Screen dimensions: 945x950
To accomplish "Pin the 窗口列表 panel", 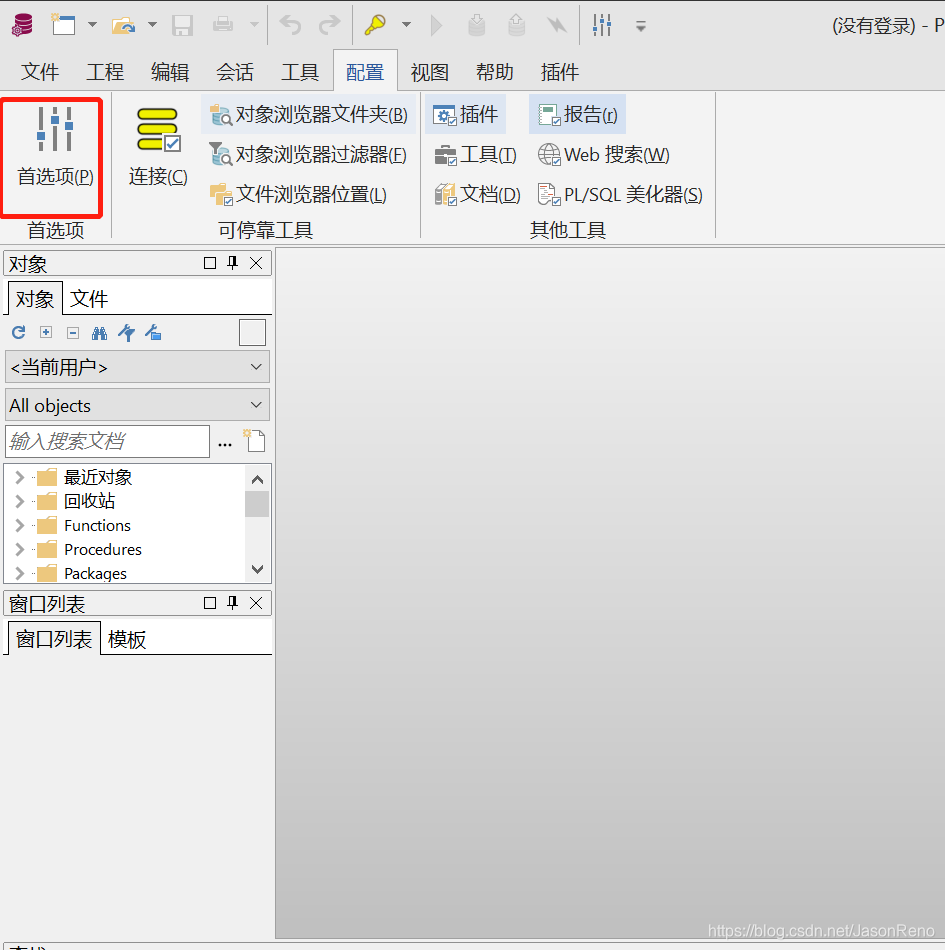I will [x=233, y=603].
